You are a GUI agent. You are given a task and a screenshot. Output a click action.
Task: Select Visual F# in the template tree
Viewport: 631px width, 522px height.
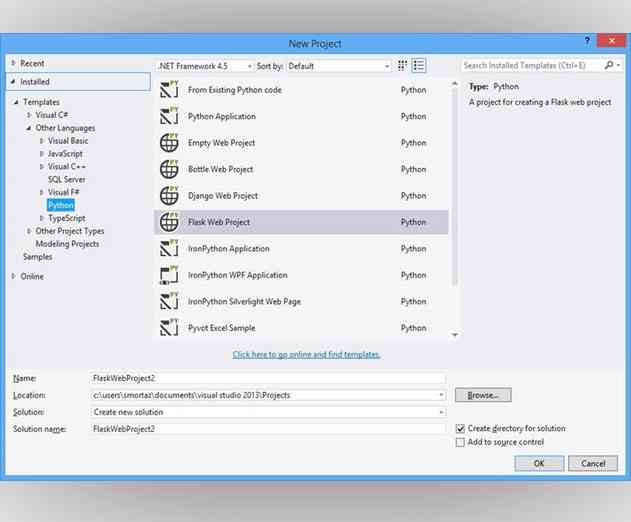64,192
